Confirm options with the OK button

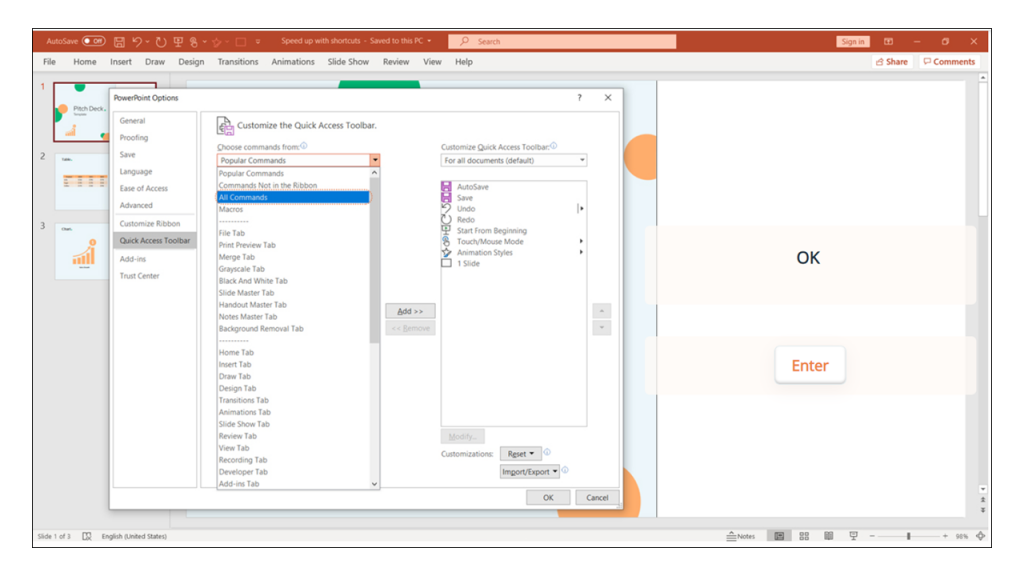[x=546, y=496]
